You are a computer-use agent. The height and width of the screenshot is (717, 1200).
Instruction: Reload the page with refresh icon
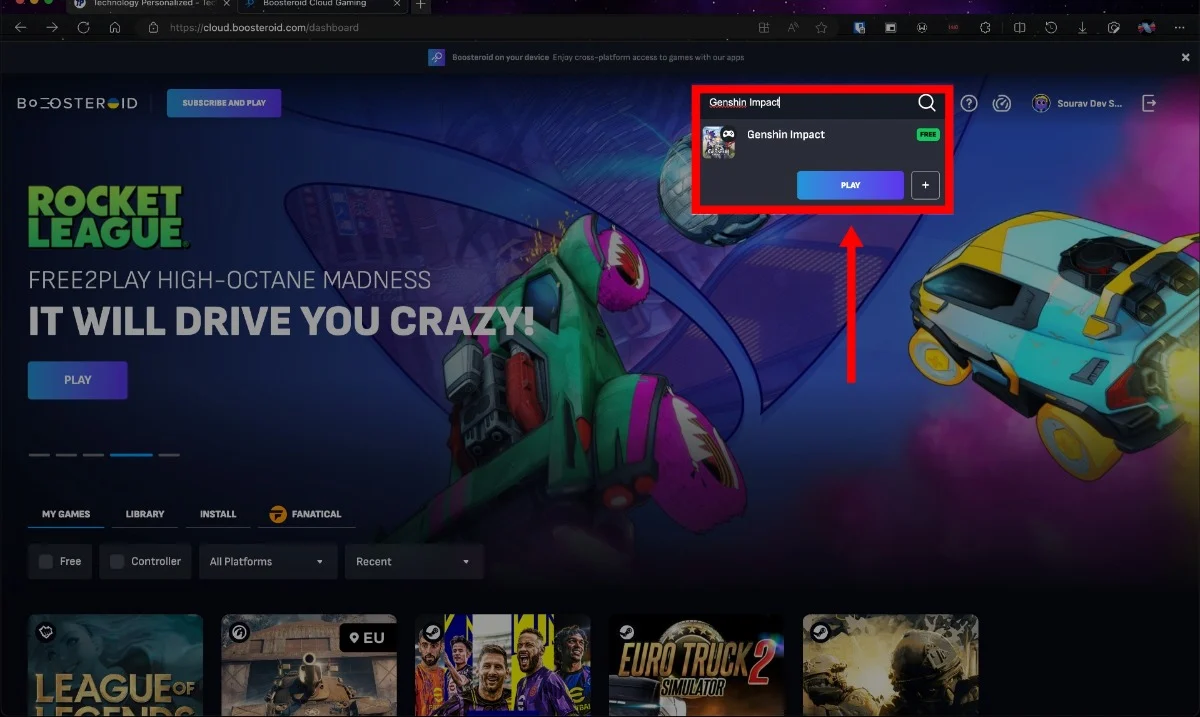pyautogui.click(x=83, y=28)
